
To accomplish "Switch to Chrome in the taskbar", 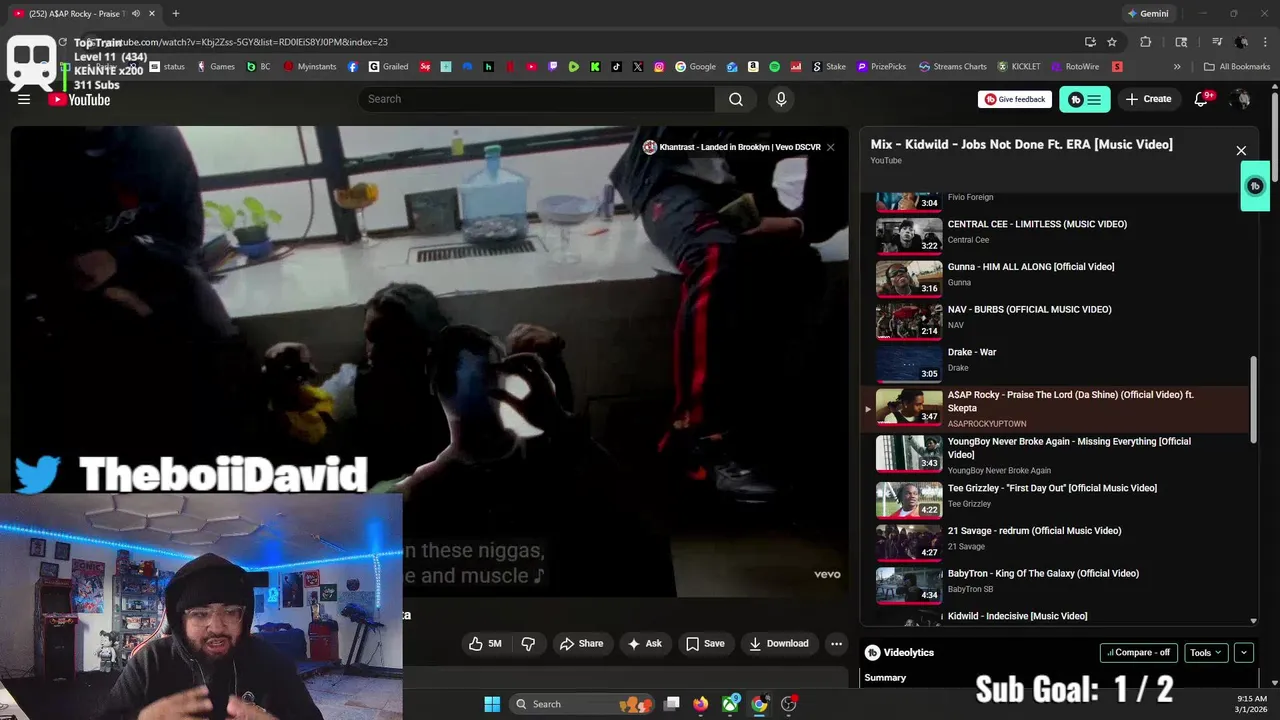I will (759, 704).
